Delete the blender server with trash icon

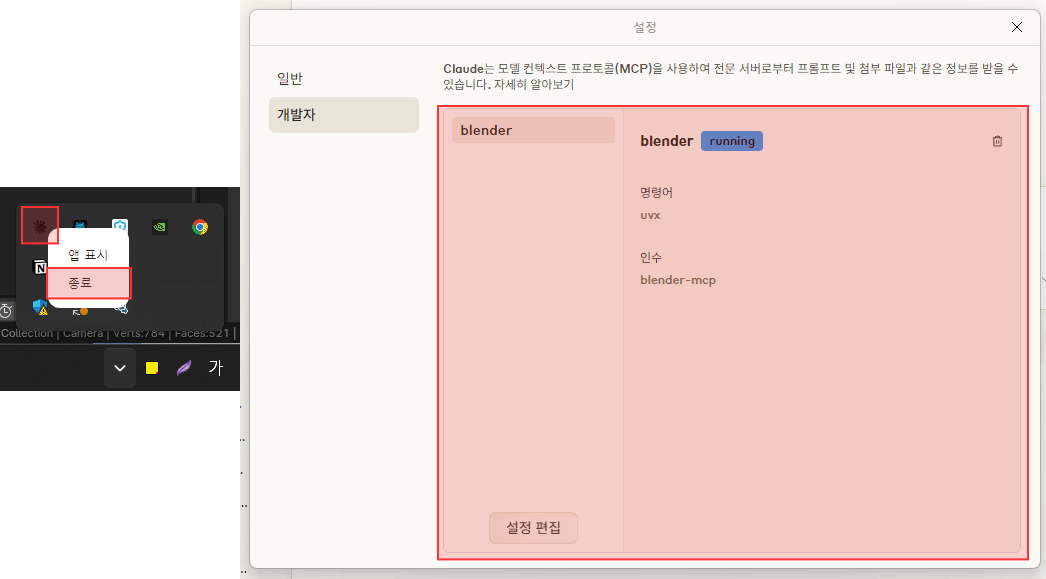click(997, 141)
